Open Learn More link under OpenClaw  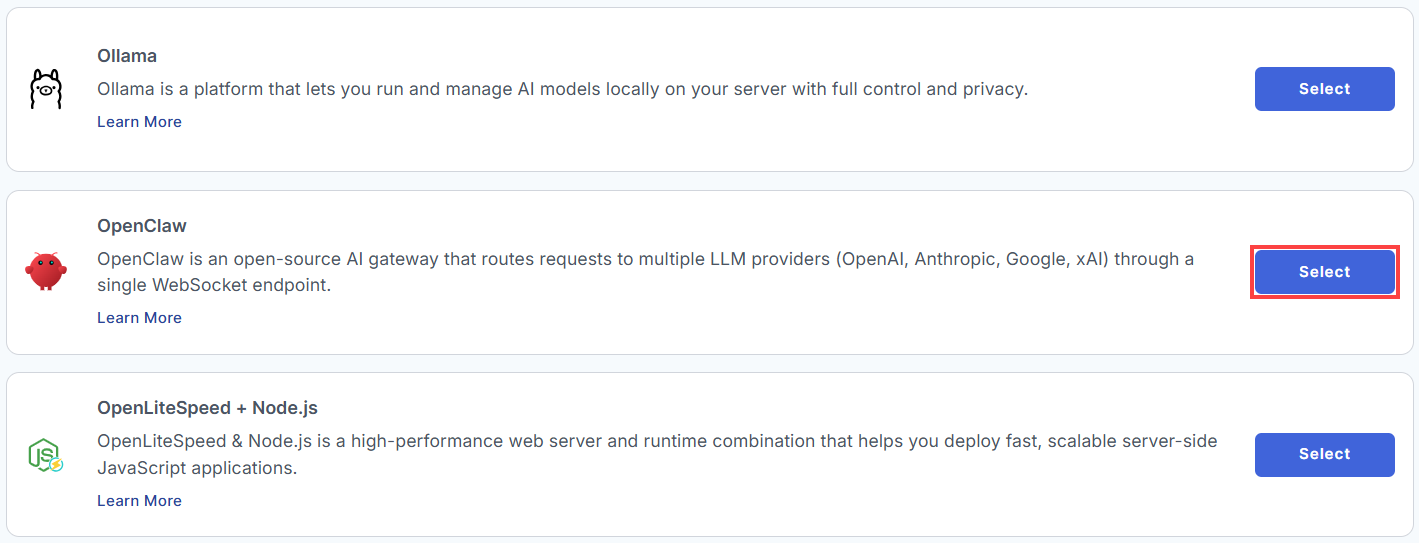pyautogui.click(x=139, y=318)
